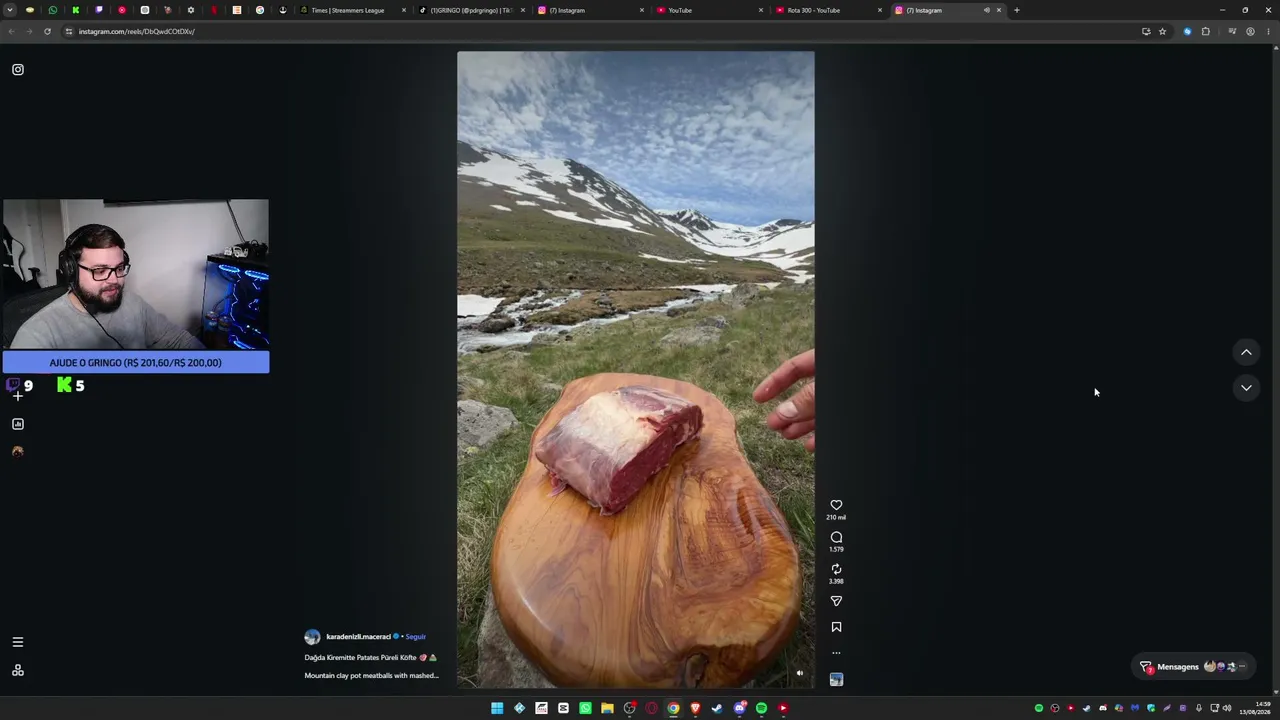Open the pinned WhatsApp tab
This screenshot has height=720, width=1280.
[53, 10]
